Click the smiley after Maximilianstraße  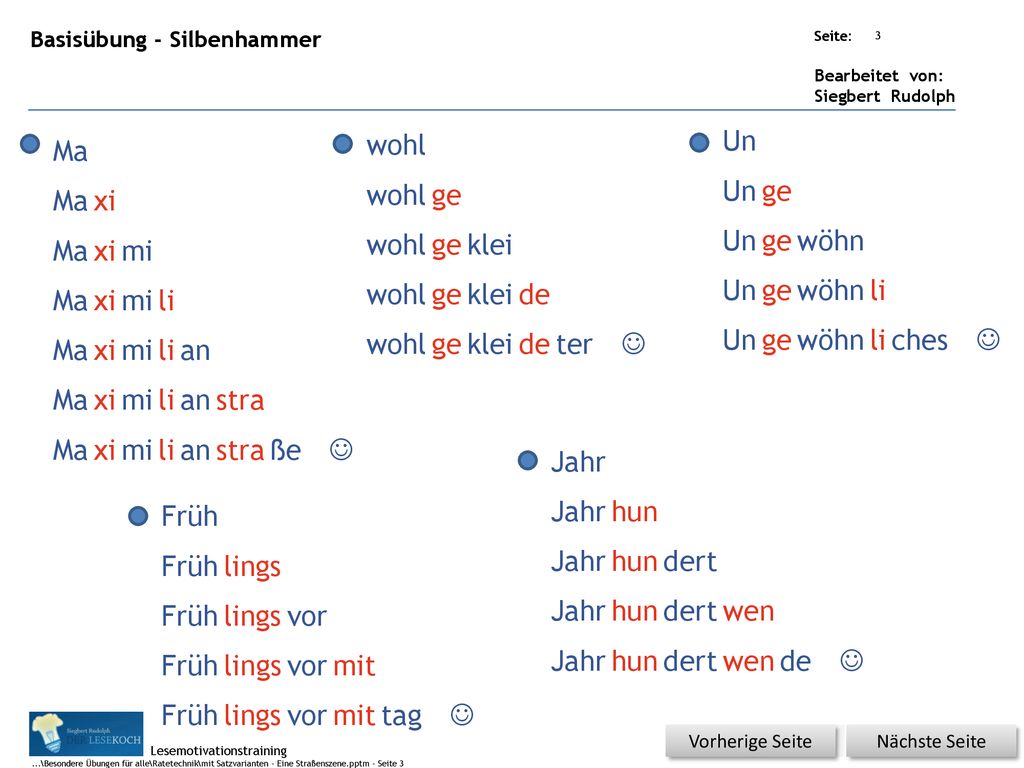click(341, 449)
